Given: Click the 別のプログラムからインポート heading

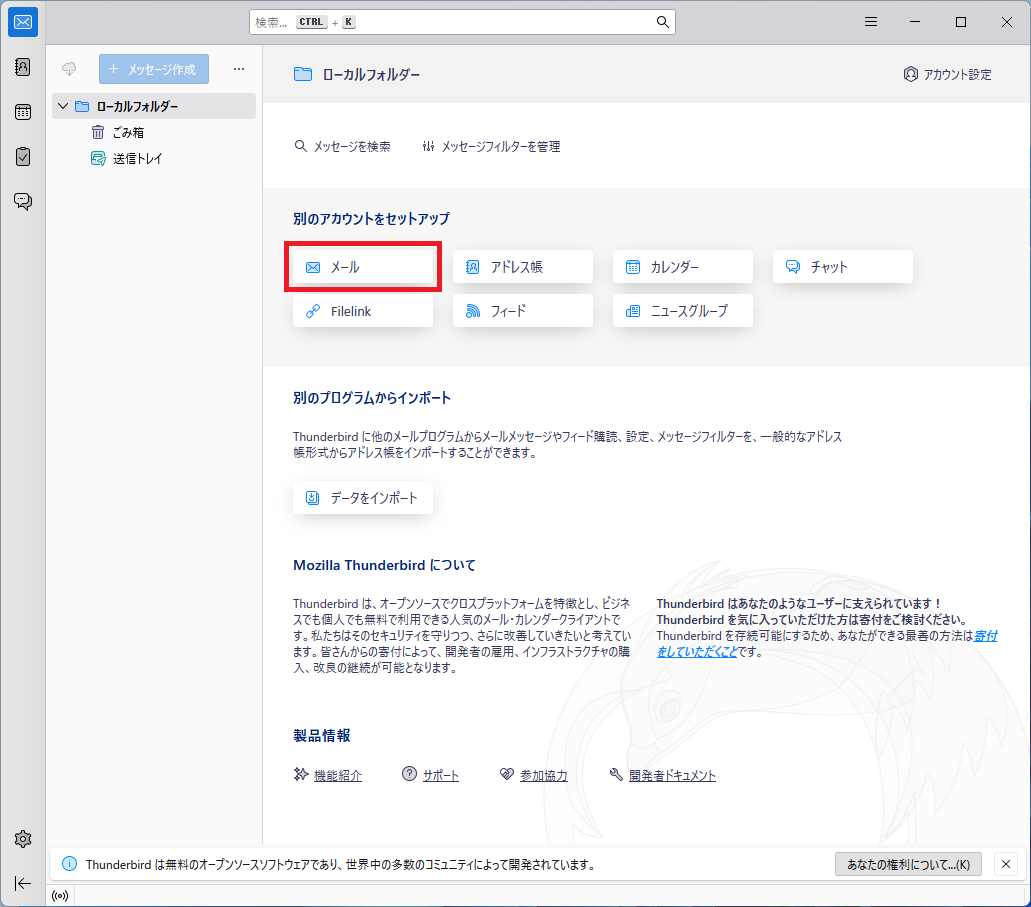Looking at the screenshot, I should (x=372, y=398).
